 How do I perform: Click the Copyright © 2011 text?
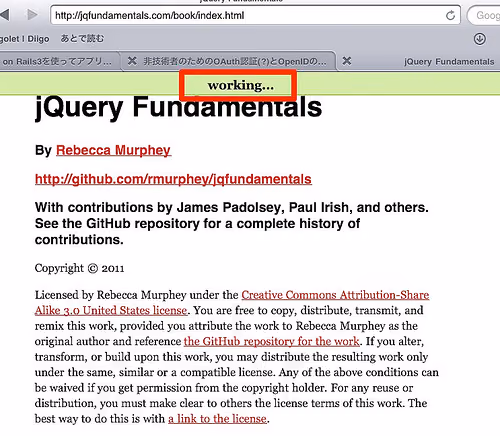(x=79, y=268)
